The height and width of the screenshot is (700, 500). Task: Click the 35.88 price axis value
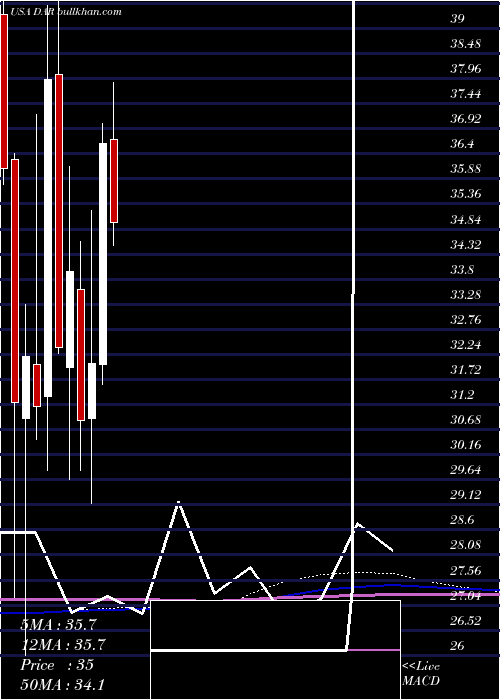465,169
